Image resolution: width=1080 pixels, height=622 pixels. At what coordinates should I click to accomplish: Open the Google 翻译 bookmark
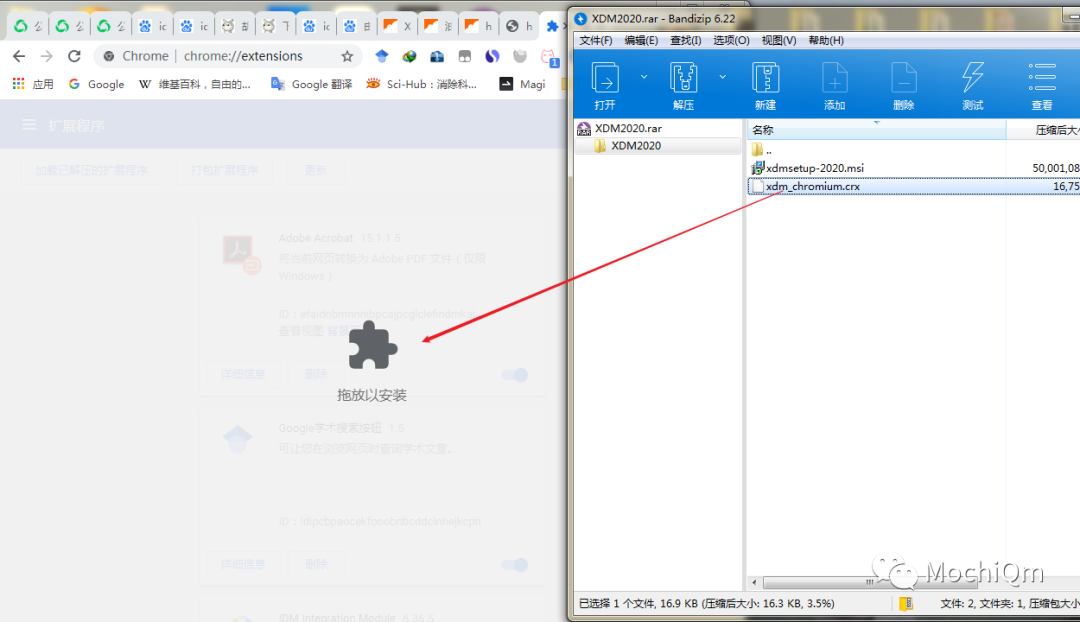pyautogui.click(x=312, y=84)
